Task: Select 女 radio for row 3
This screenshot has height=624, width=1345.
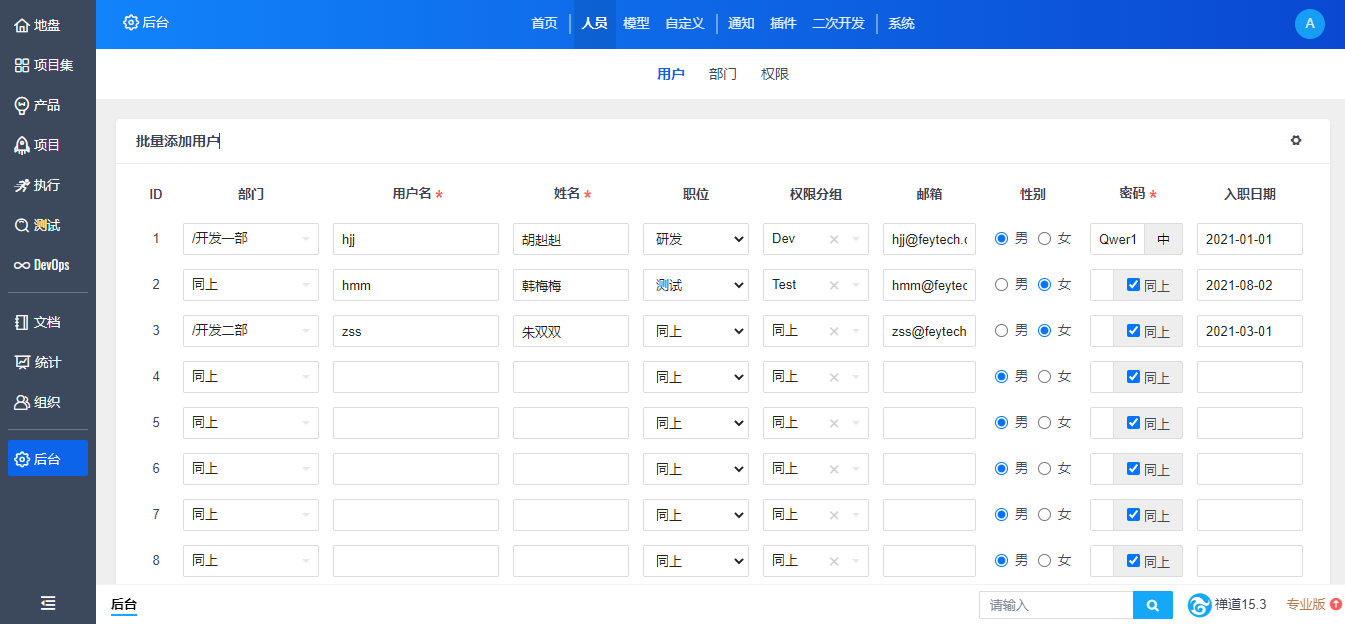Action: pos(1045,330)
